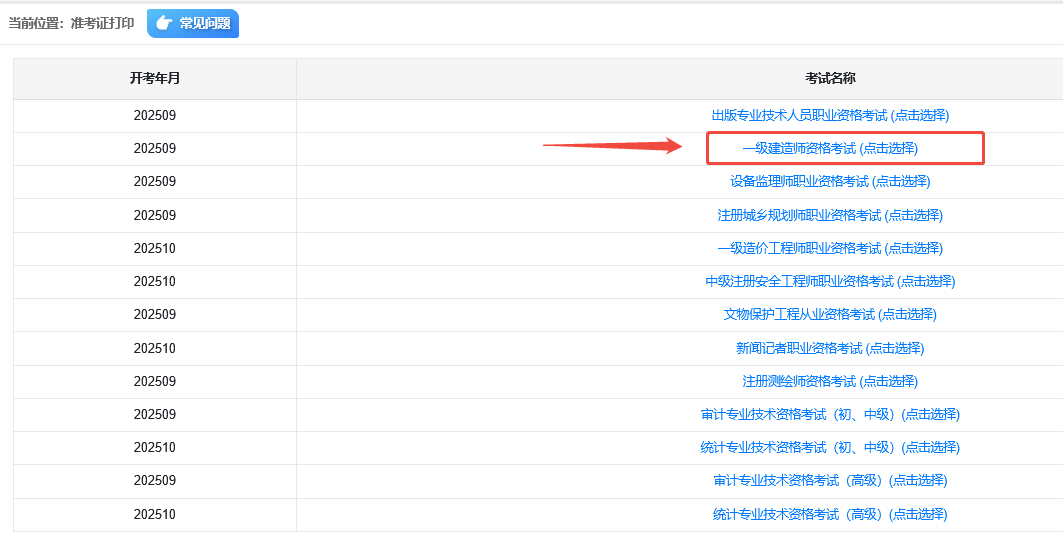Select 一级造价工程师职业资格考试 link
Viewport: 1063px width, 539px height.
pos(830,248)
